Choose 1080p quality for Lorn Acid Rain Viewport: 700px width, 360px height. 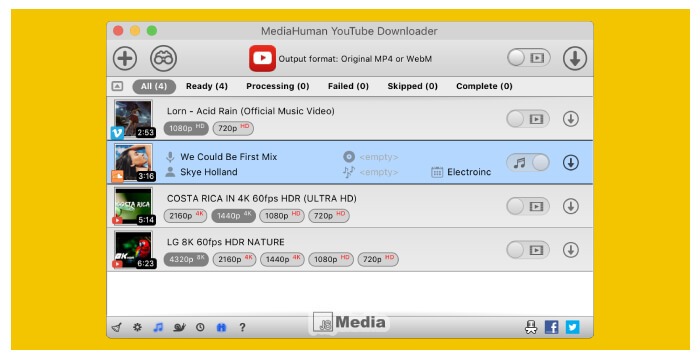tap(186, 128)
